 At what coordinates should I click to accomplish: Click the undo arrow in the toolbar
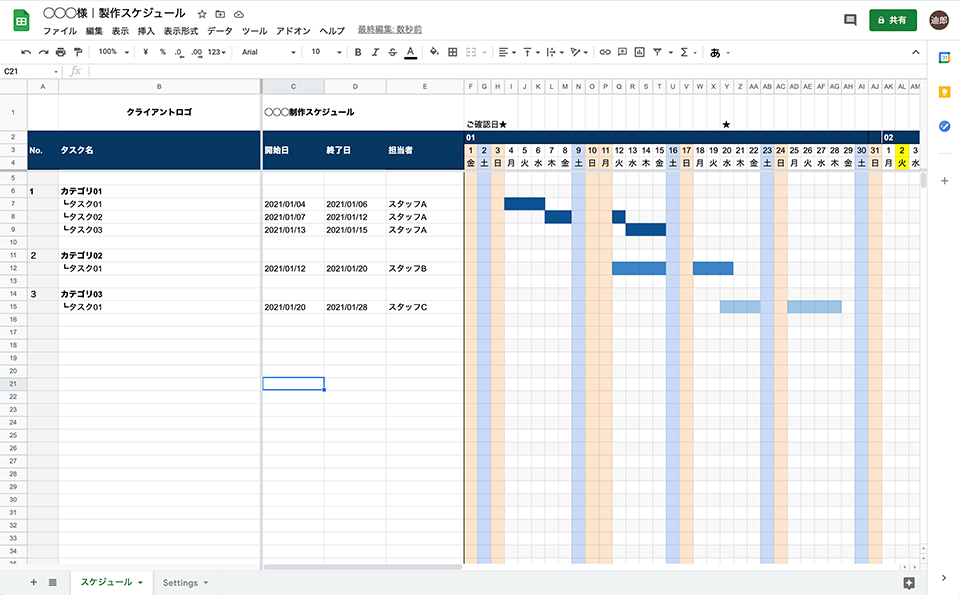pyautogui.click(x=26, y=52)
